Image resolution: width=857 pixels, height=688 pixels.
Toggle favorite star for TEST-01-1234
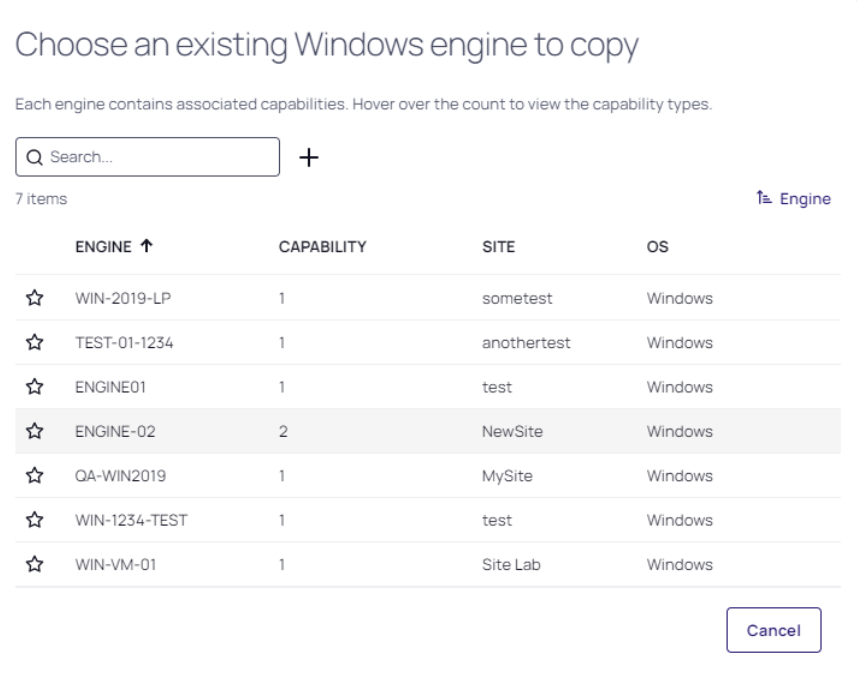[x=35, y=343]
